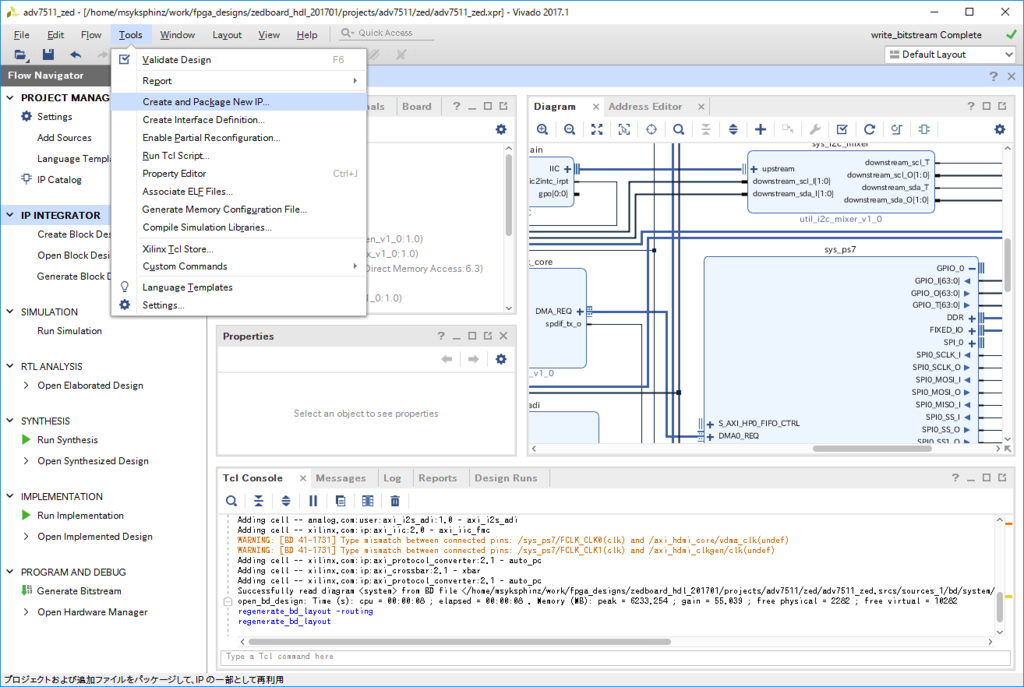Search the Tcl Console output
Viewport: 1024px width, 687px height.
(231, 501)
